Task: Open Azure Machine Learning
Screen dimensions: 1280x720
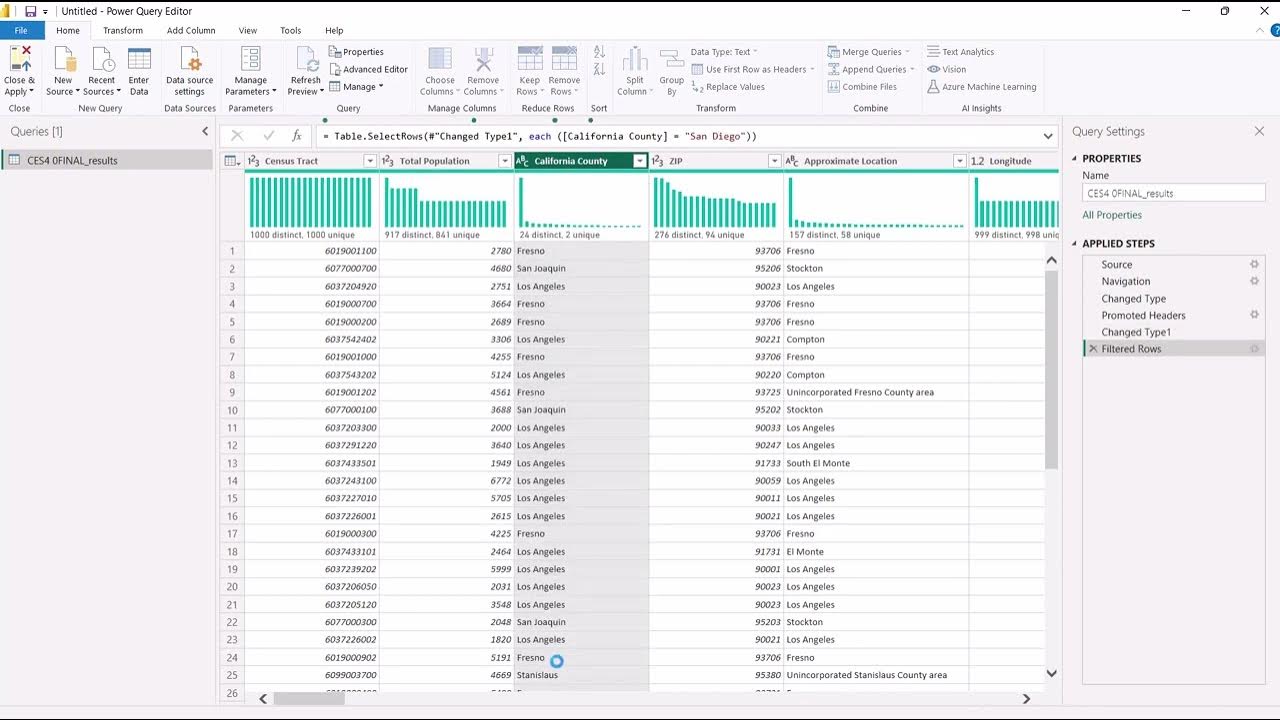Action: pos(981,87)
